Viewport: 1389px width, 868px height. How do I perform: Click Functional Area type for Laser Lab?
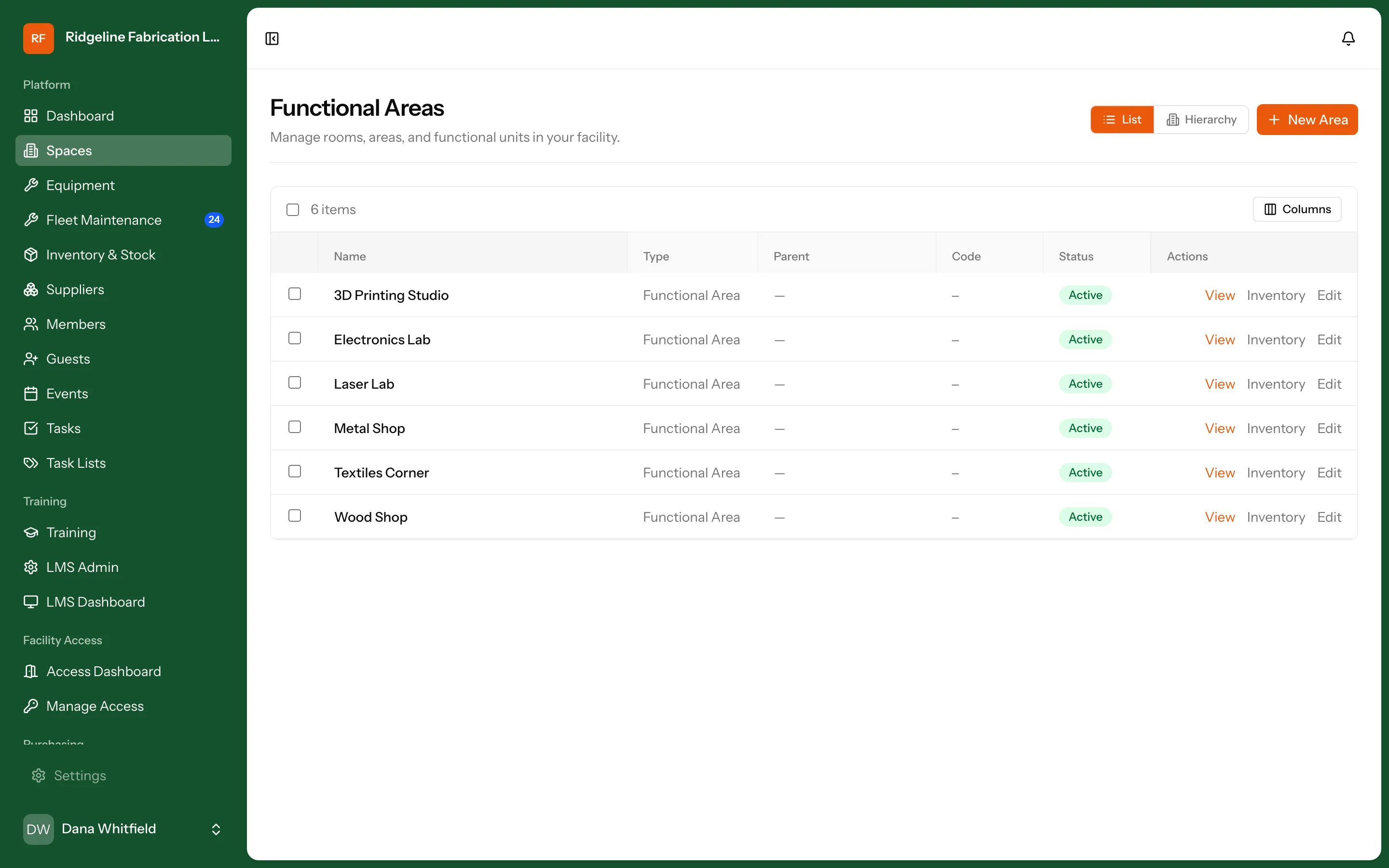[691, 384]
